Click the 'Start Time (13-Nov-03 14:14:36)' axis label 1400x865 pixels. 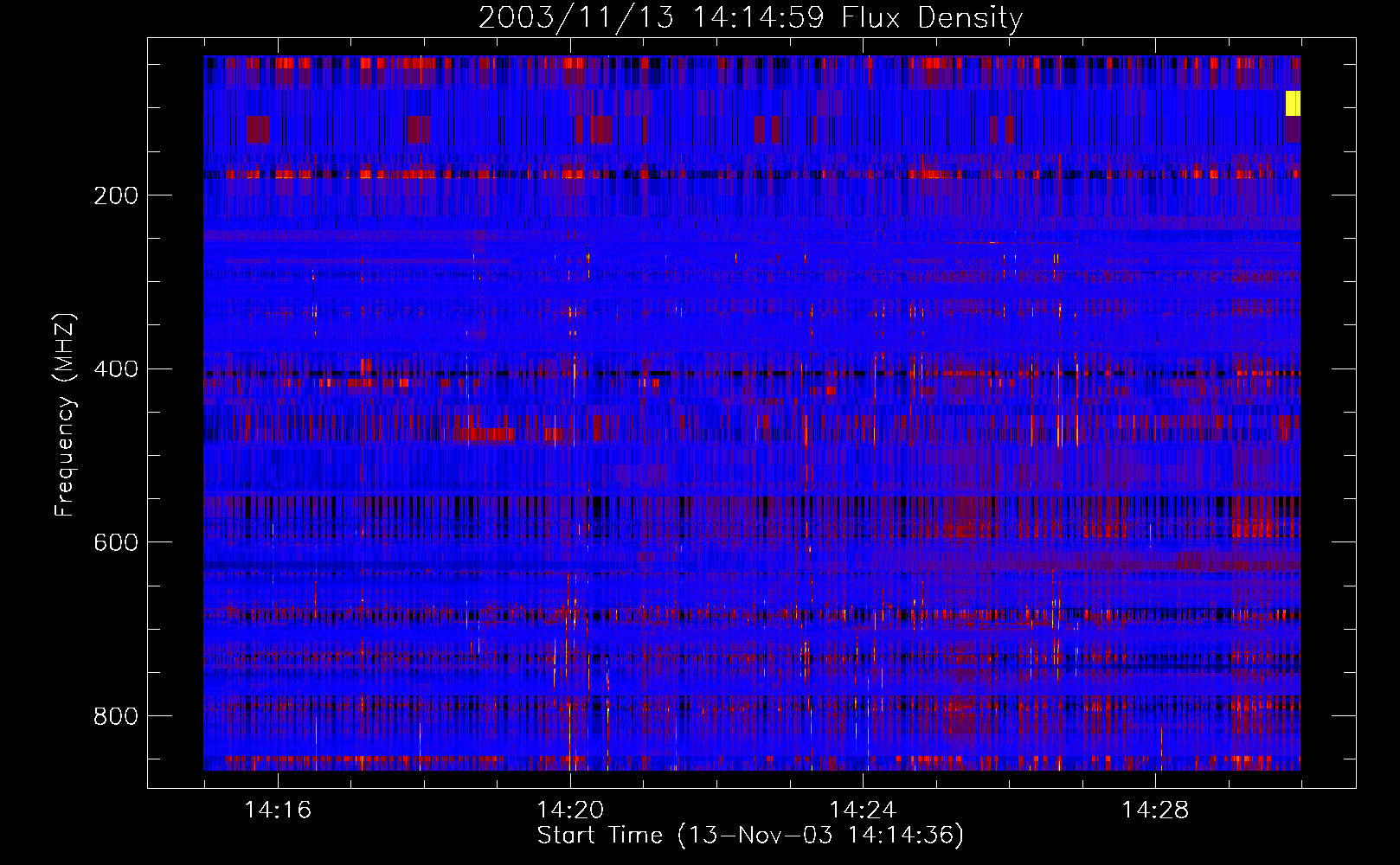pos(750,836)
